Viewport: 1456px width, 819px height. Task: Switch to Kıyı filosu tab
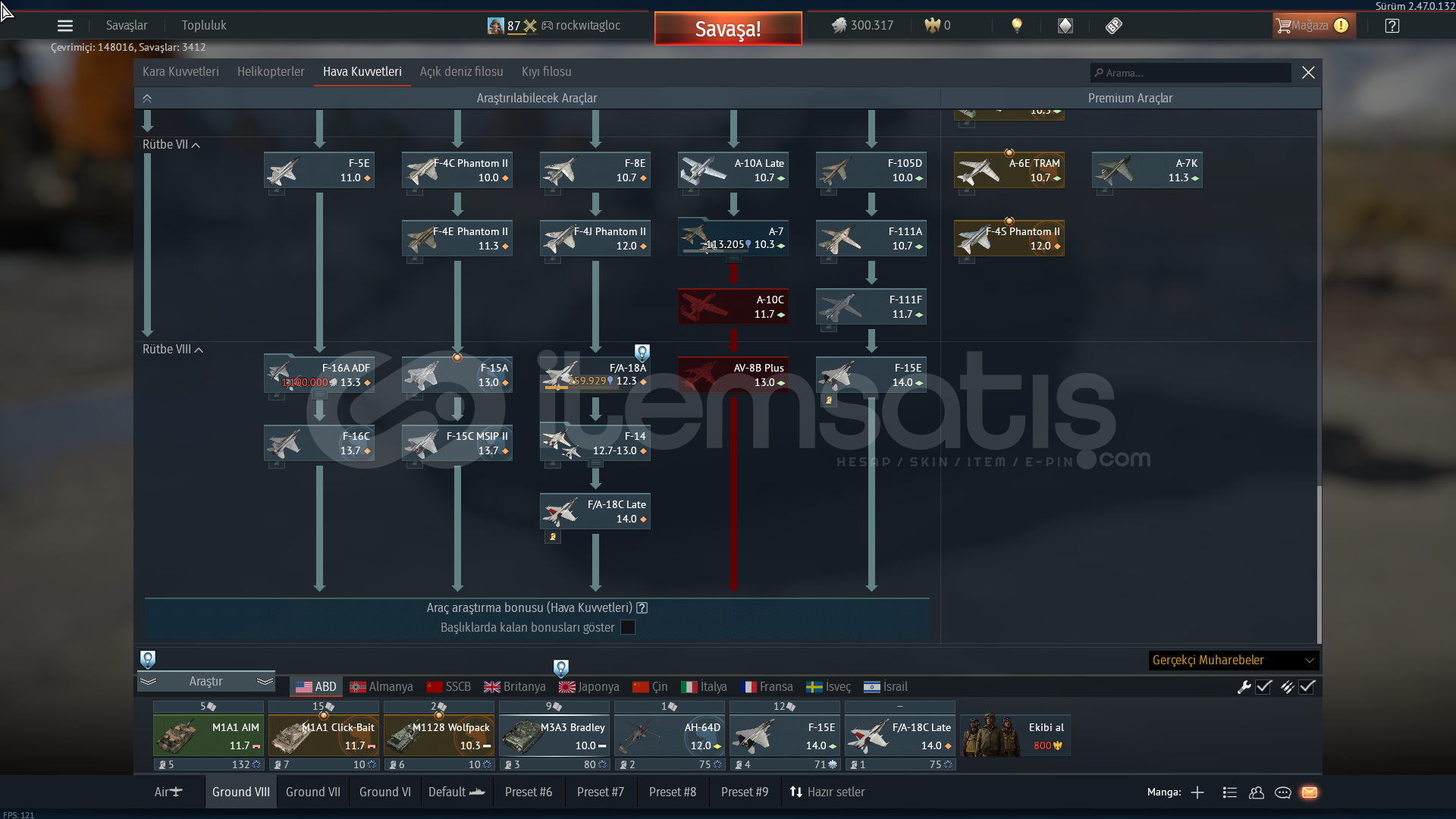coord(547,71)
